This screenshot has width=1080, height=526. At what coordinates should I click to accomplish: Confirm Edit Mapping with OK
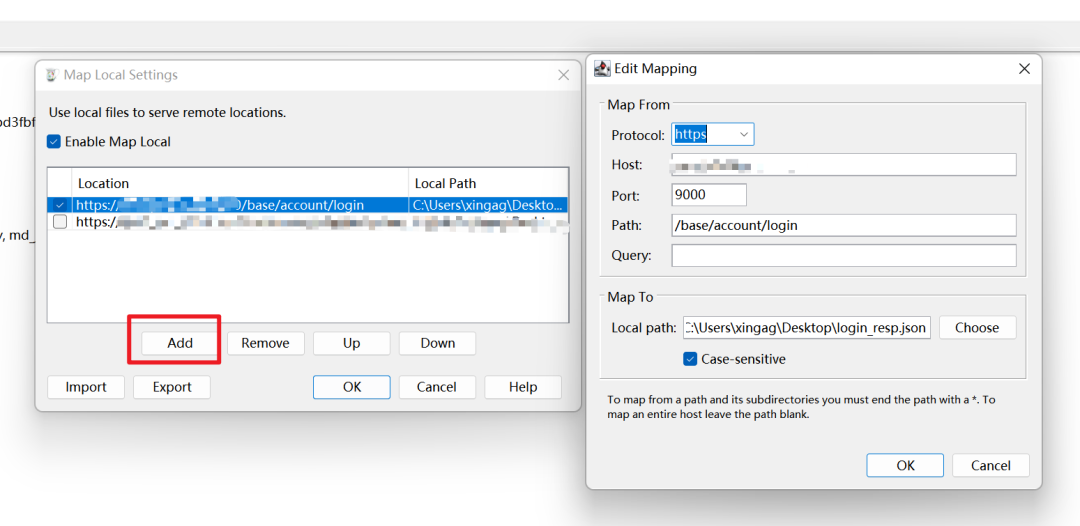[905, 465]
